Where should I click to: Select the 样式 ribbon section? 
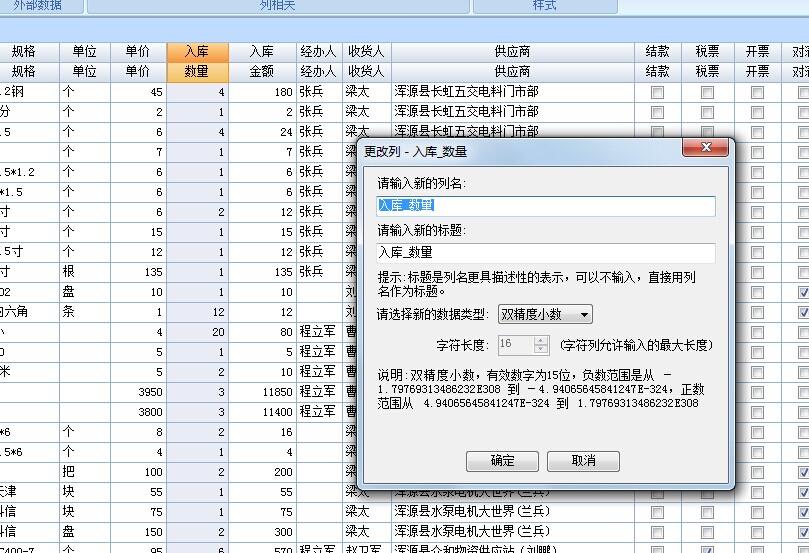pos(545,5)
